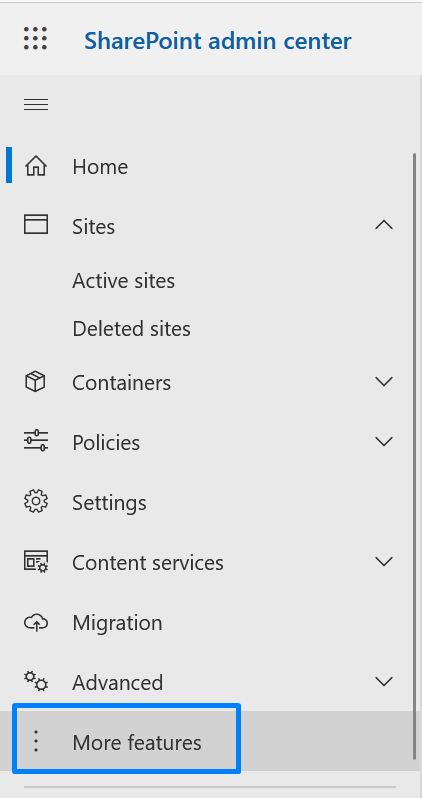Click the SharePoint admin center title
The height and width of the screenshot is (798, 422).
(218, 41)
